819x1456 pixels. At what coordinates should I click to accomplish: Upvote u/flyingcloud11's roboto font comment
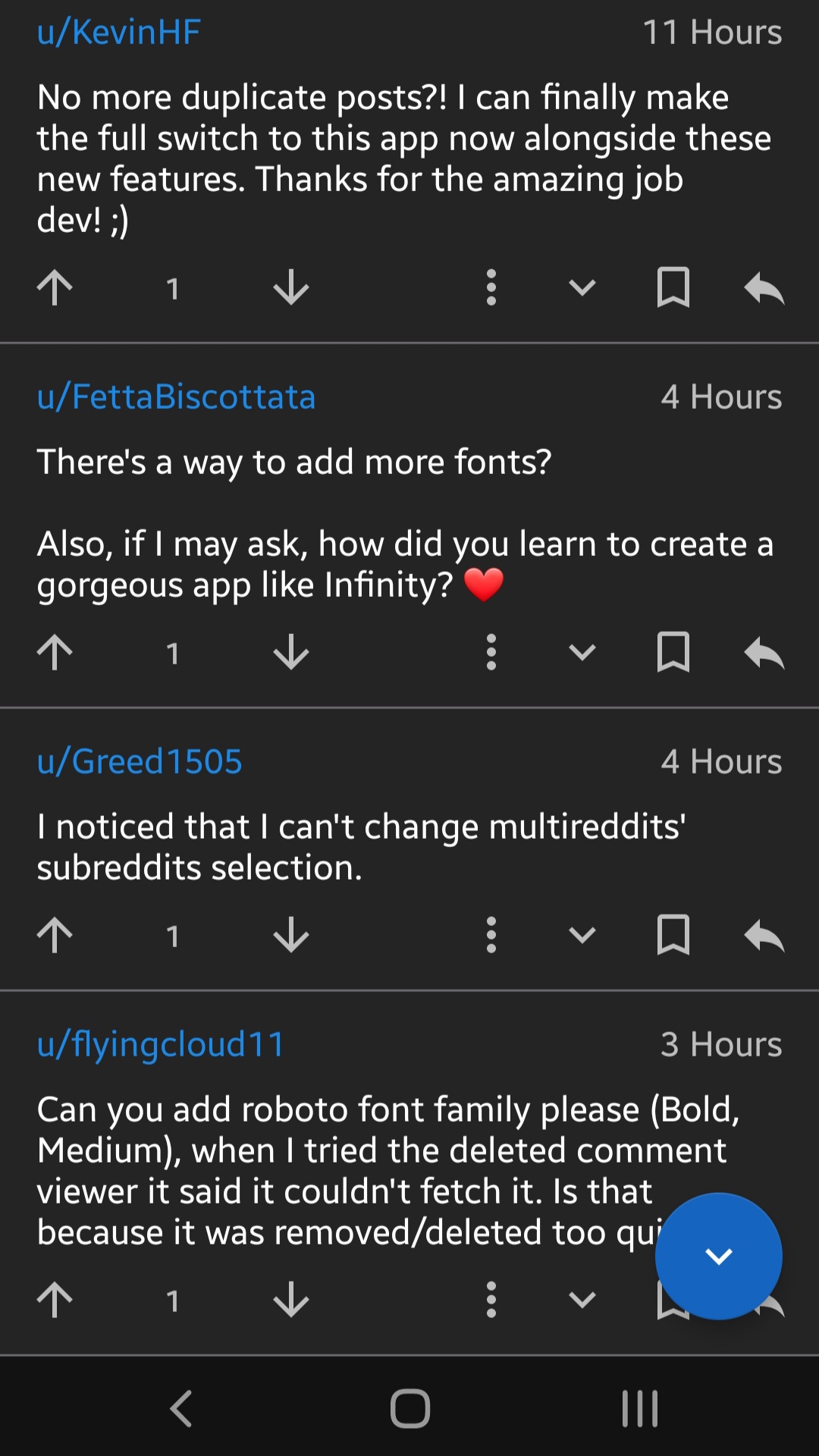point(54,1298)
